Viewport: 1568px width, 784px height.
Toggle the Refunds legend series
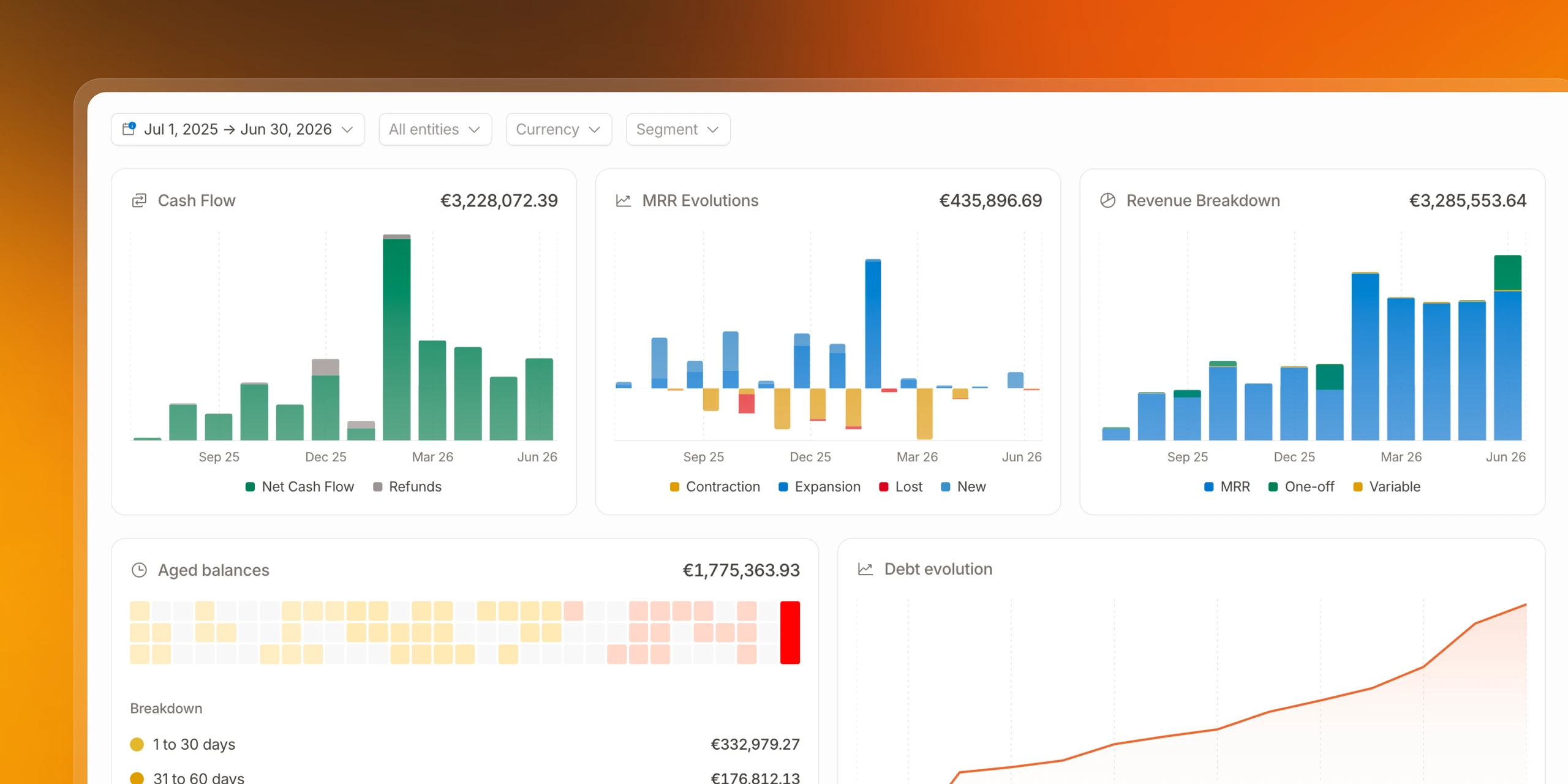coord(407,487)
